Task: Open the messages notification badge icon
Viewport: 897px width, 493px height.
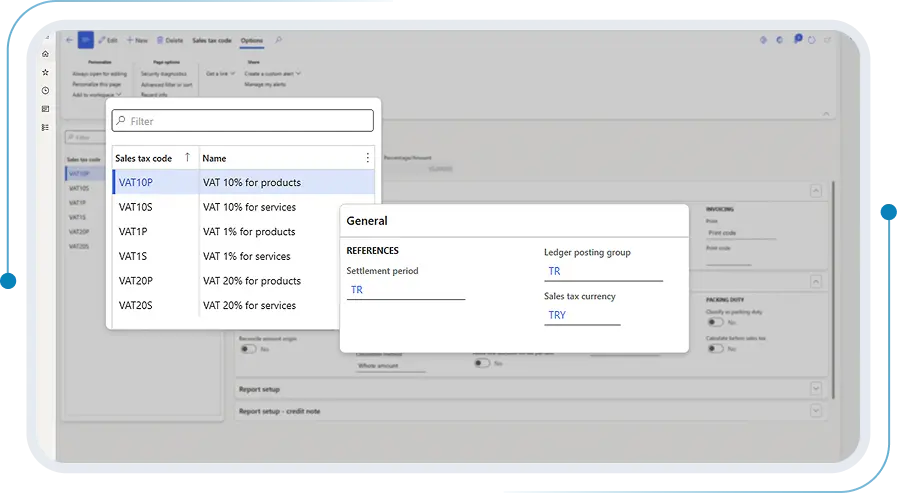Action: pos(797,39)
